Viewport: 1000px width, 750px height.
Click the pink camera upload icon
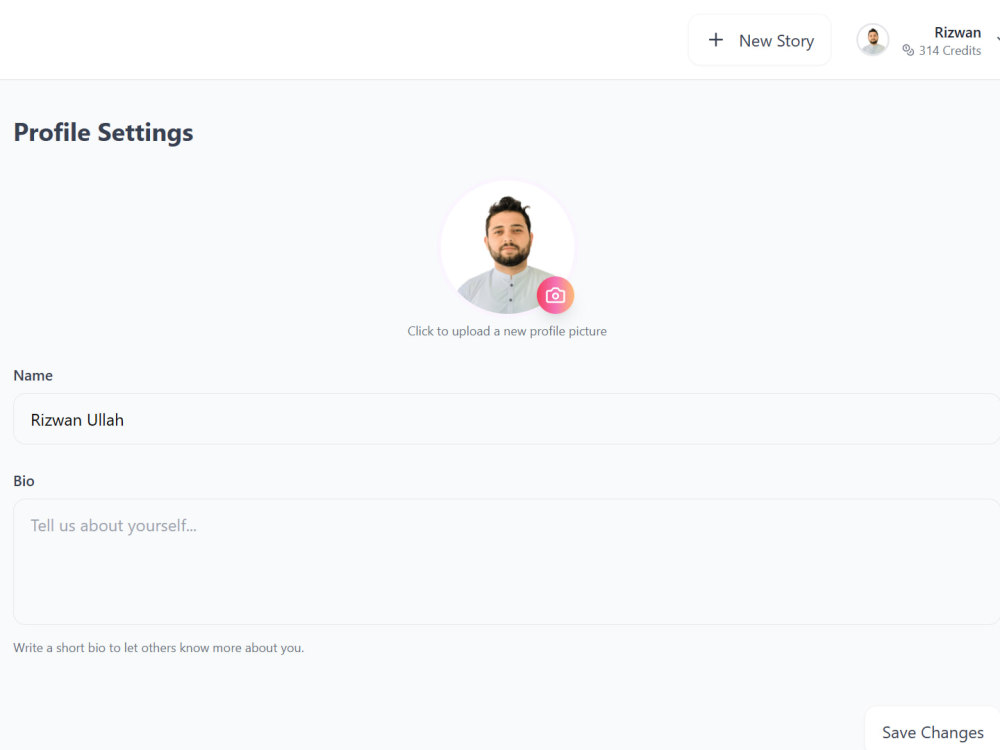click(x=555, y=295)
